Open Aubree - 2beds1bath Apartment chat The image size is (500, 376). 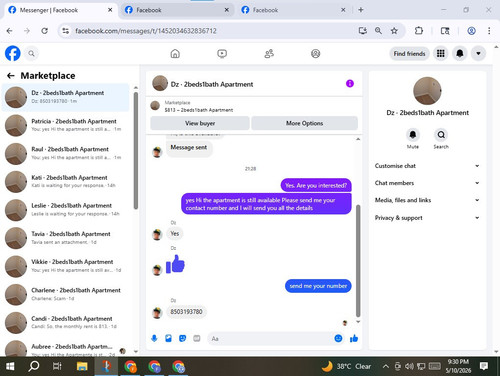[x=66, y=348]
